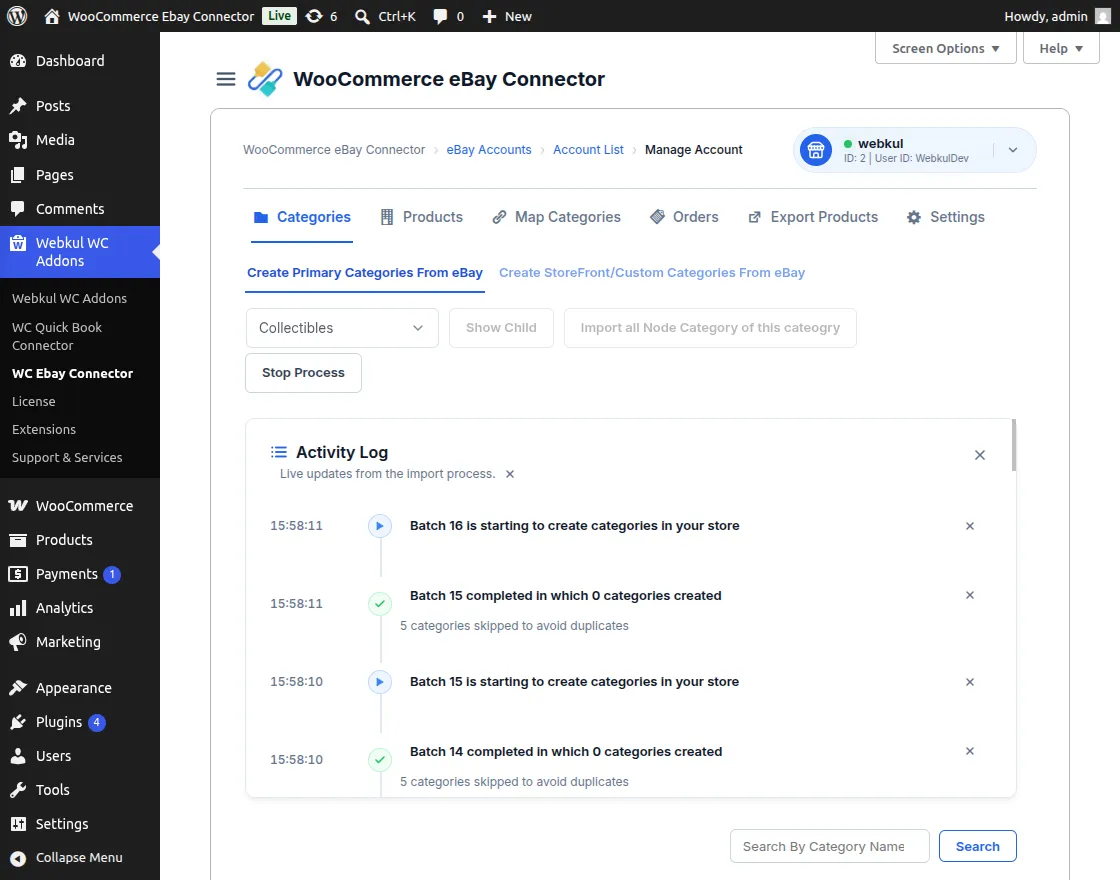Open the Extensions submenu item
Screen dimensions: 1120x880
point(44,429)
